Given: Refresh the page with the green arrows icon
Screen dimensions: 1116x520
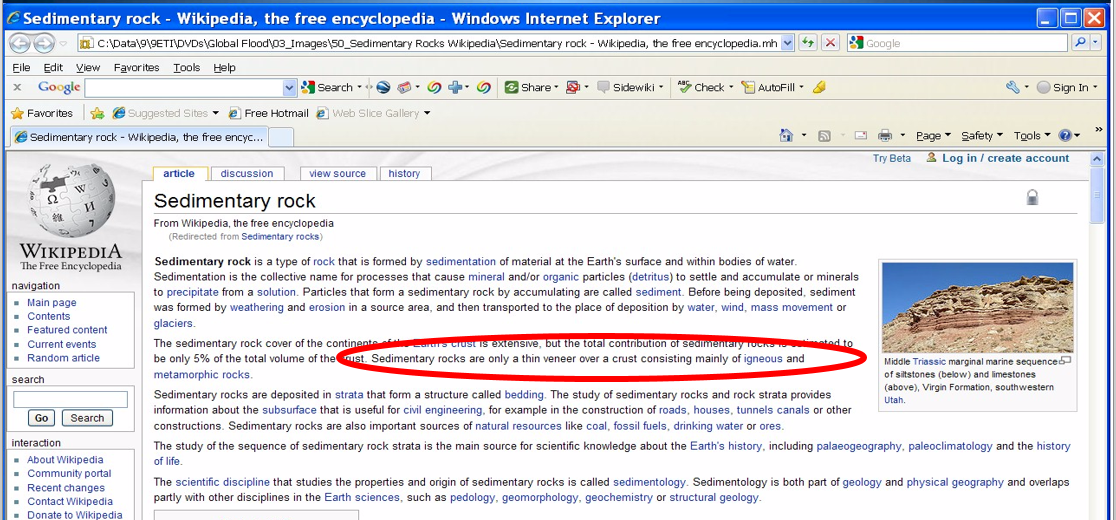Looking at the screenshot, I should (x=807, y=43).
